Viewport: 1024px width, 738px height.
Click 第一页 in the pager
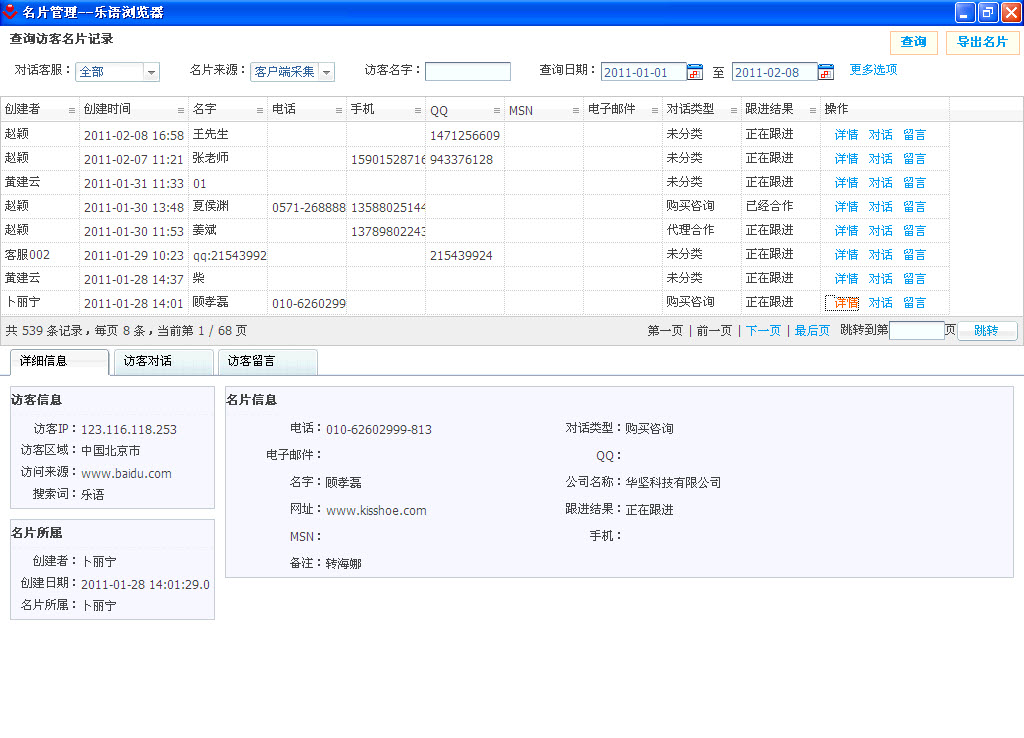(665, 330)
